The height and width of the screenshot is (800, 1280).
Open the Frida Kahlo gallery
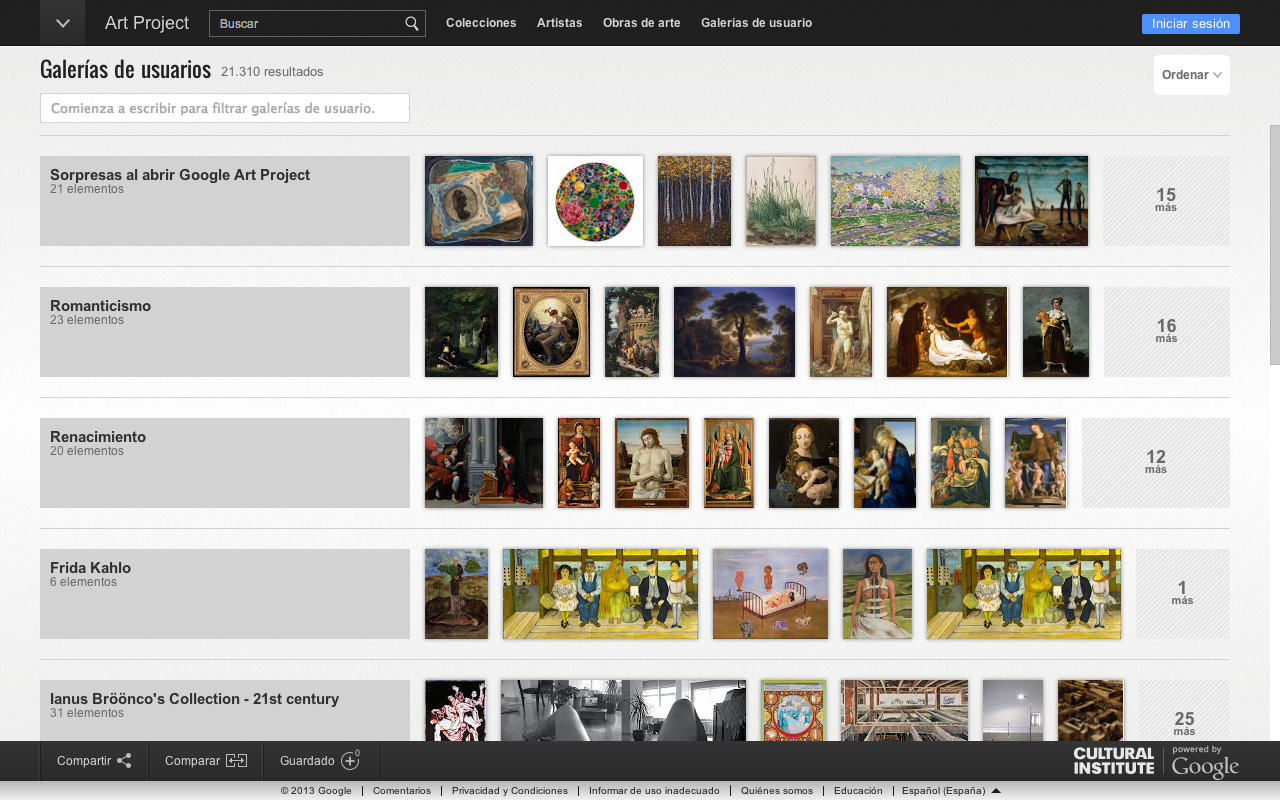pyautogui.click(x=225, y=594)
